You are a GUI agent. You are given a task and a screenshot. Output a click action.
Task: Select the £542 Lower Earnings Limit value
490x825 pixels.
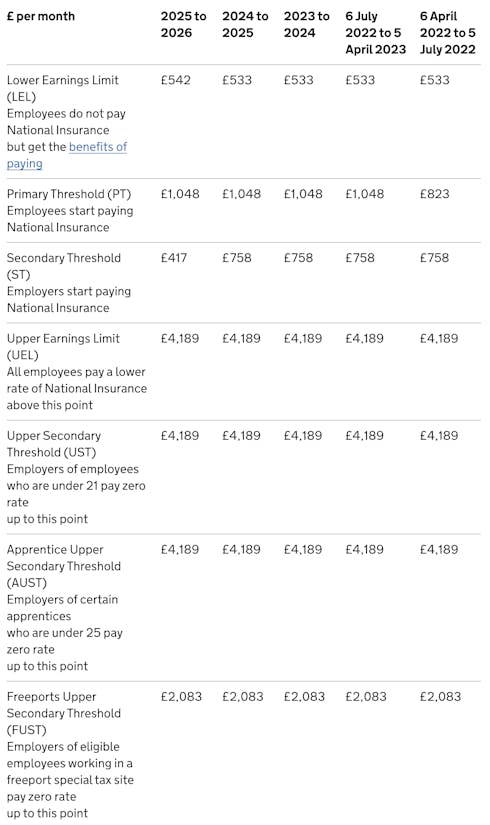coord(175,80)
